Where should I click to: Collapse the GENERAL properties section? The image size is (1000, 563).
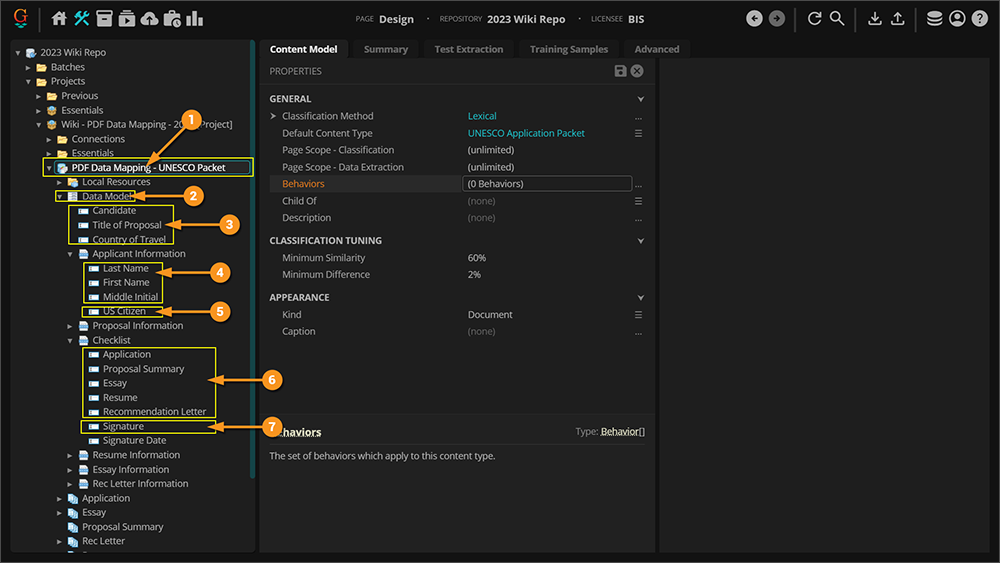(x=640, y=99)
